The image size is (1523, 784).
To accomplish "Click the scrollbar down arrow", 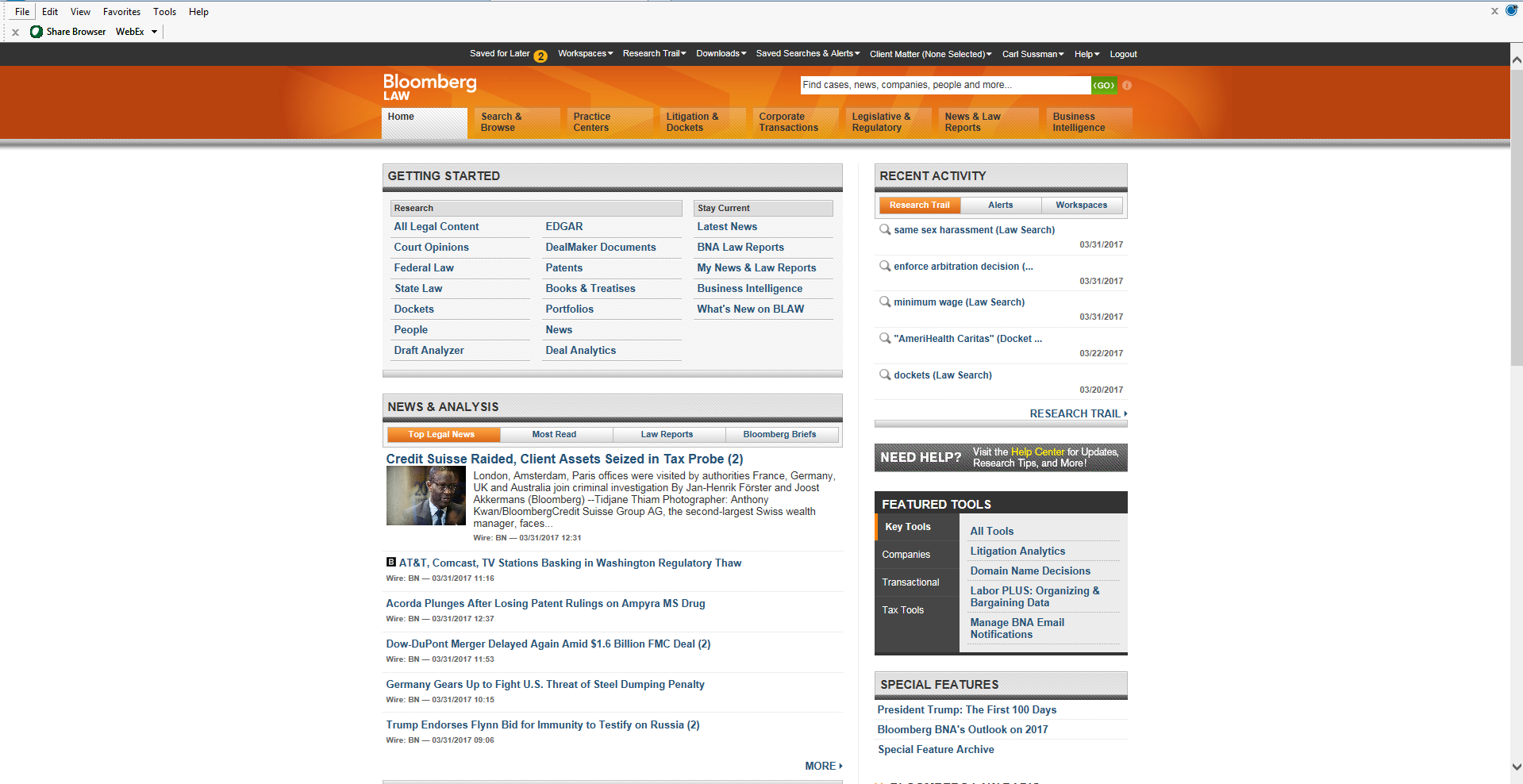I will click(1516, 767).
